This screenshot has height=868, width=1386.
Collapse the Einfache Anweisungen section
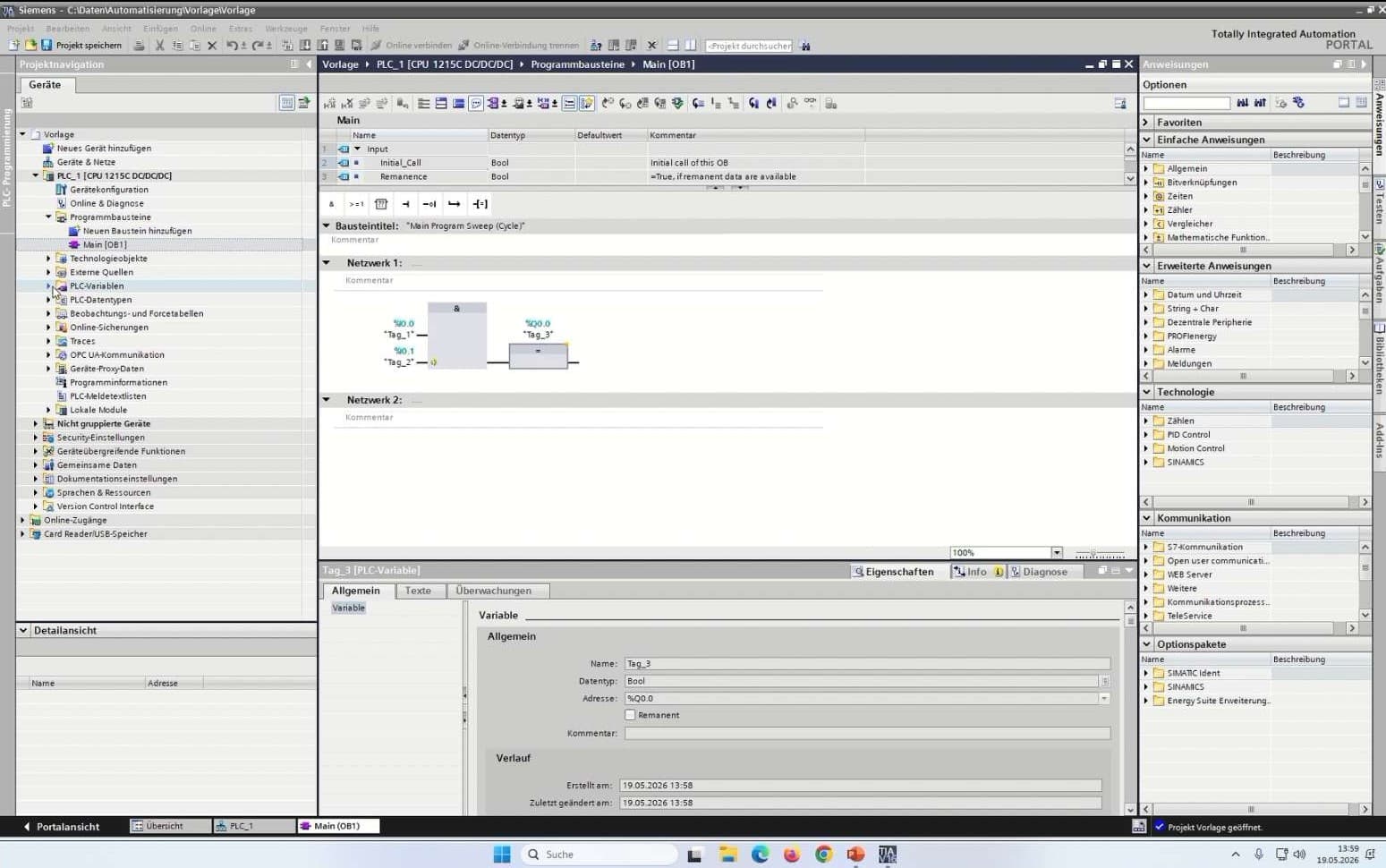coord(1147,140)
